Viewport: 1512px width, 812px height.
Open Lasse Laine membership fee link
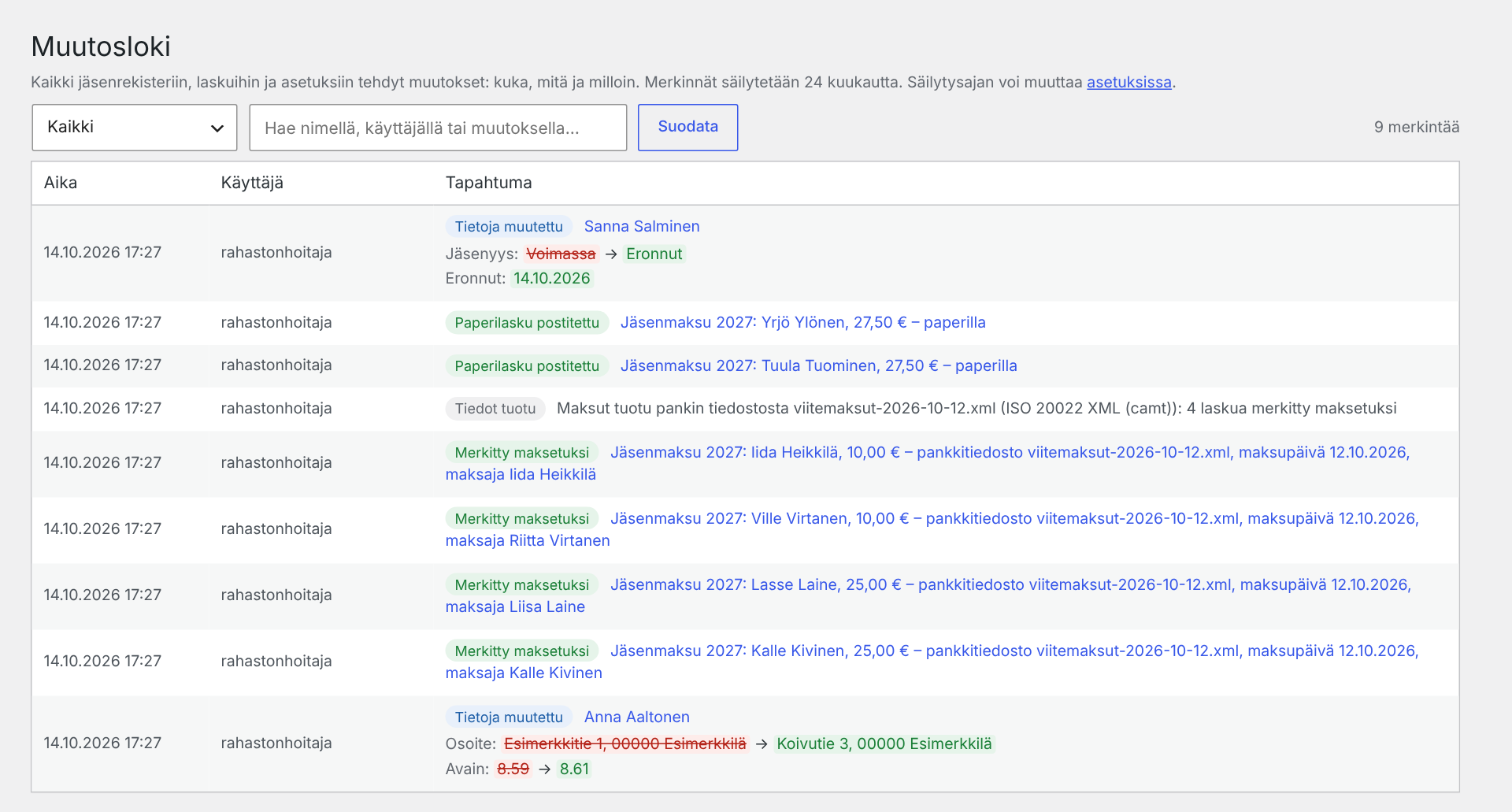[928, 595]
